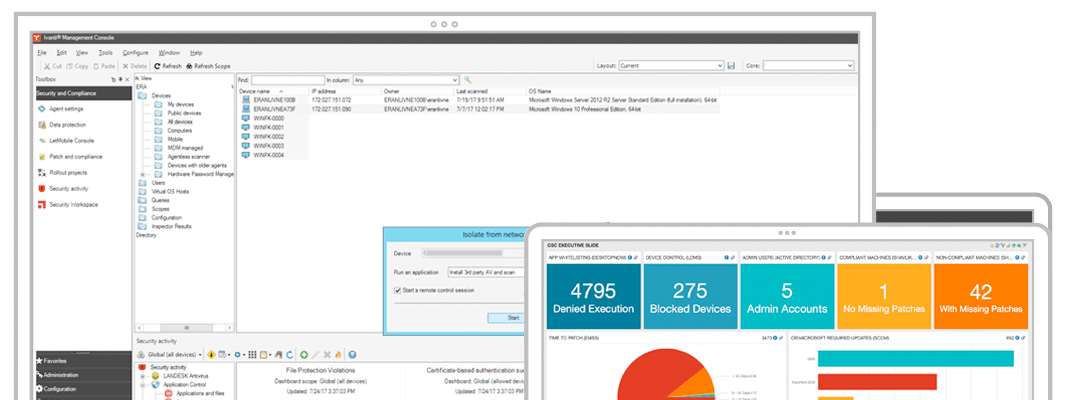1080x400 pixels.
Task: Toggle Start a remote control session checkbox
Action: pos(398,291)
